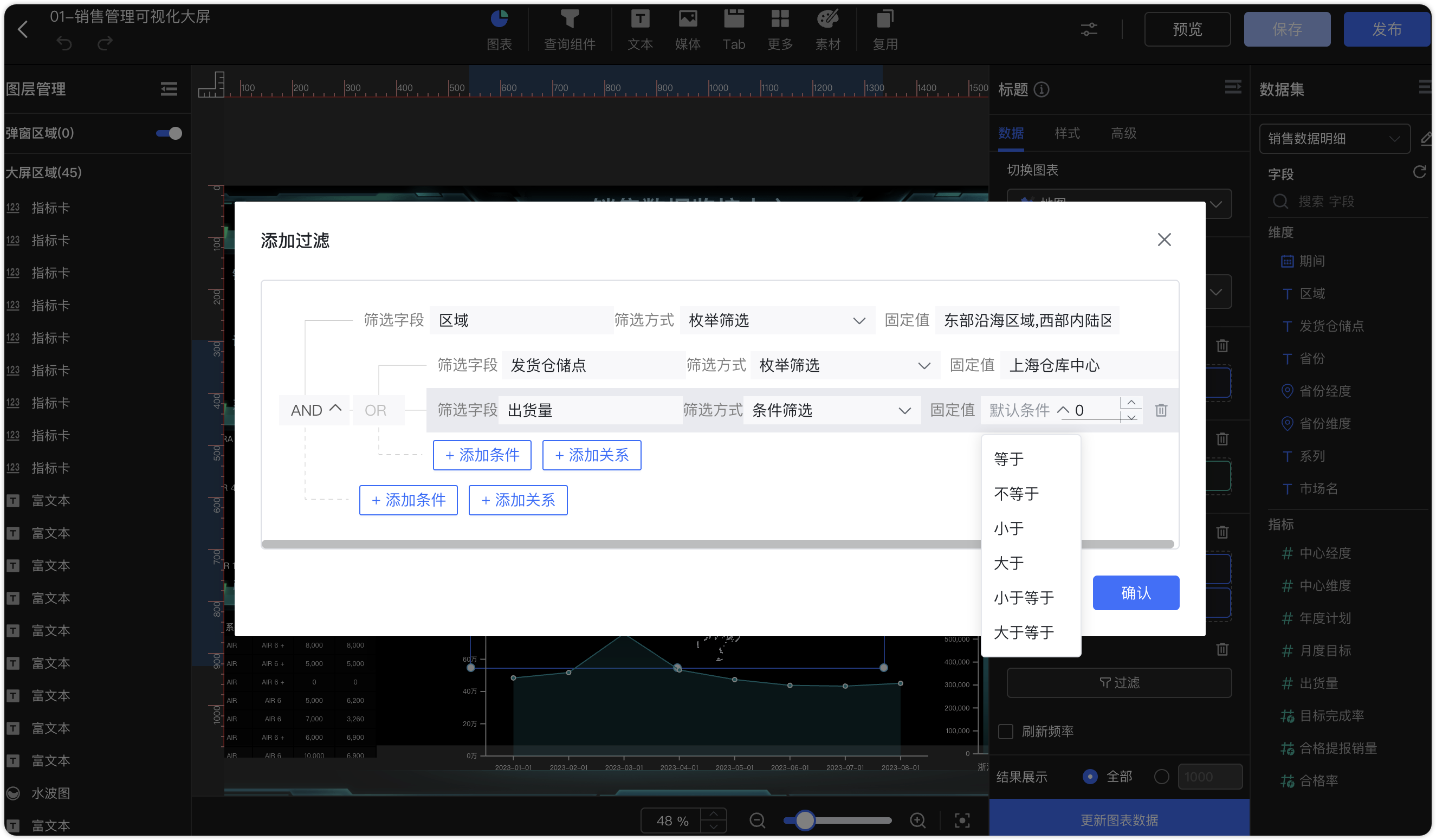Delete the 出货量 filter condition row
1436x840 pixels.
[1161, 410]
